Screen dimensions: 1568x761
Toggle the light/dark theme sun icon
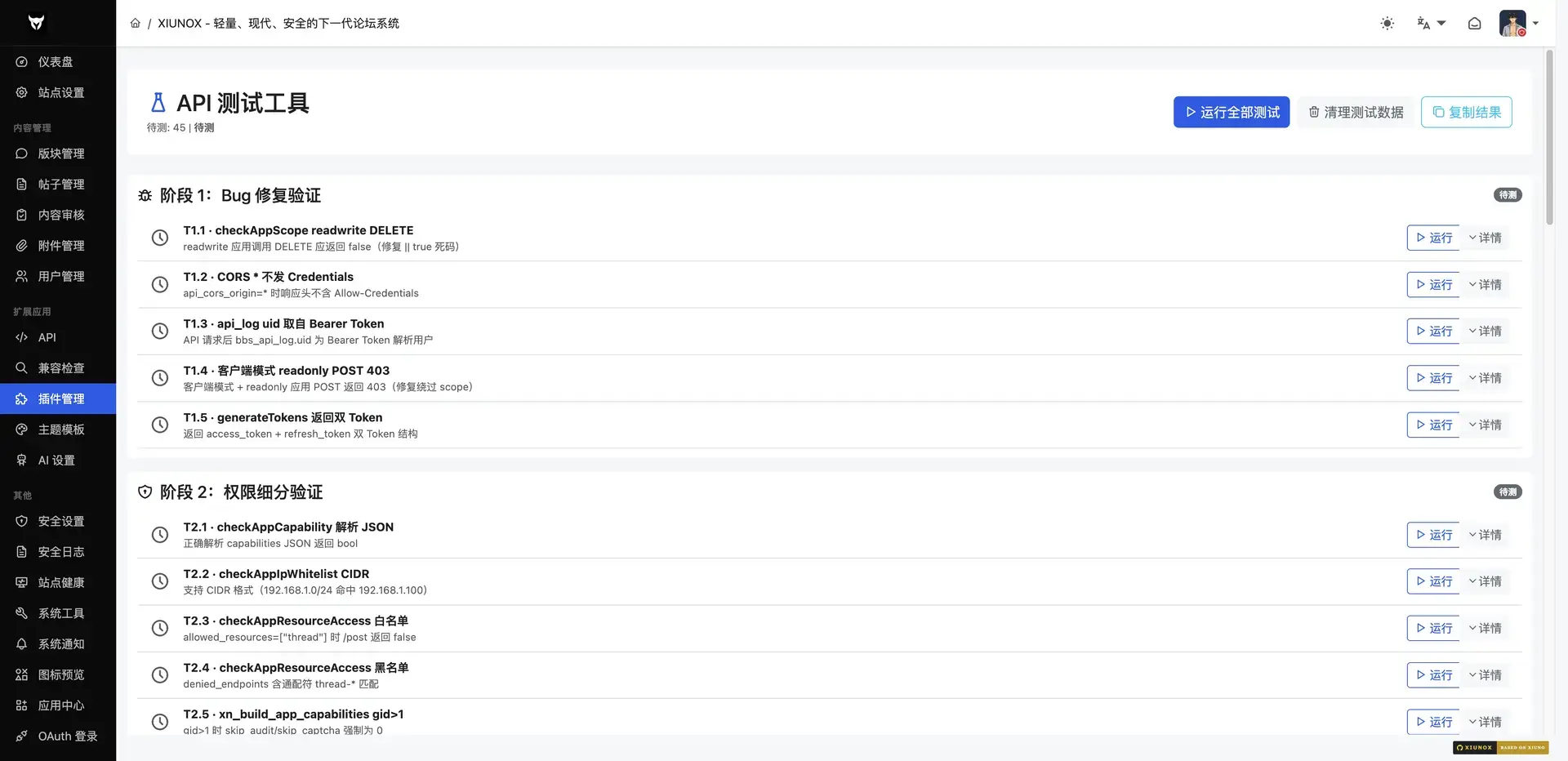pos(1387,24)
